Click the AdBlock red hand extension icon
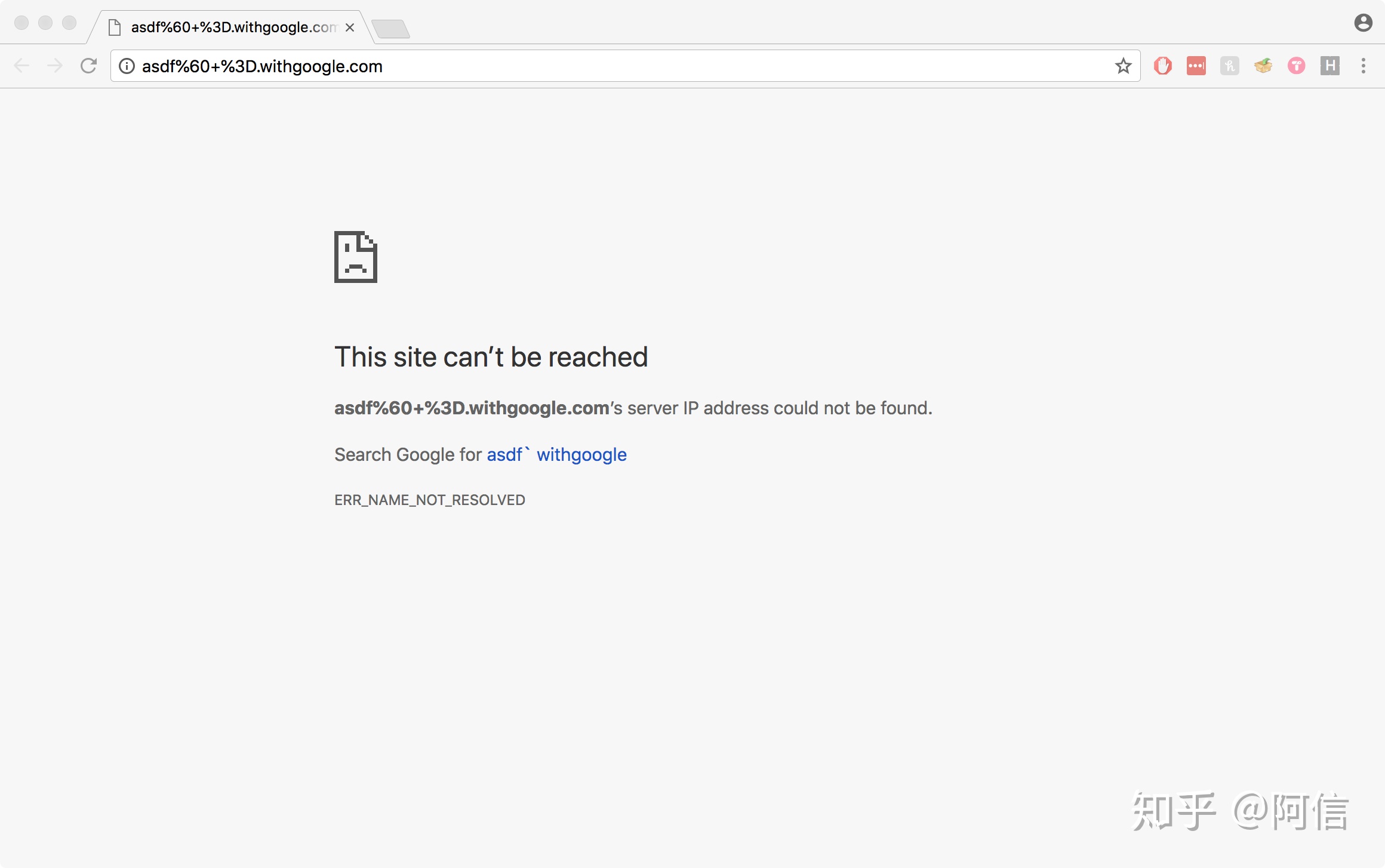The height and width of the screenshot is (868, 1385). point(1162,66)
